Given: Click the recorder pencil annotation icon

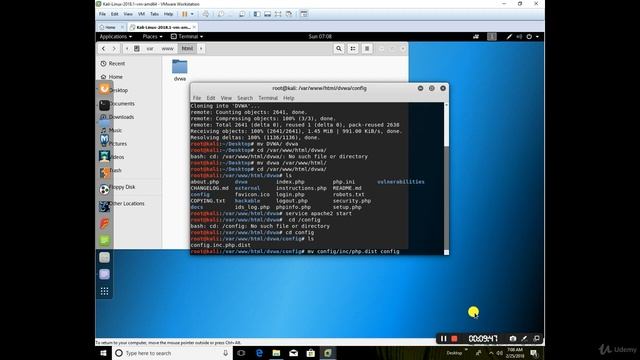Looking at the screenshot, I should tap(524, 338).
